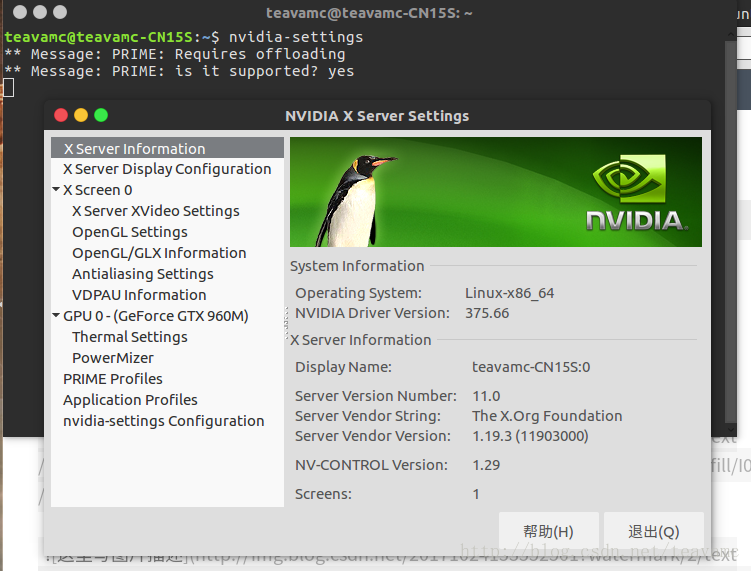Click the 帮助(H) help button
751x571 pixels.
548,531
